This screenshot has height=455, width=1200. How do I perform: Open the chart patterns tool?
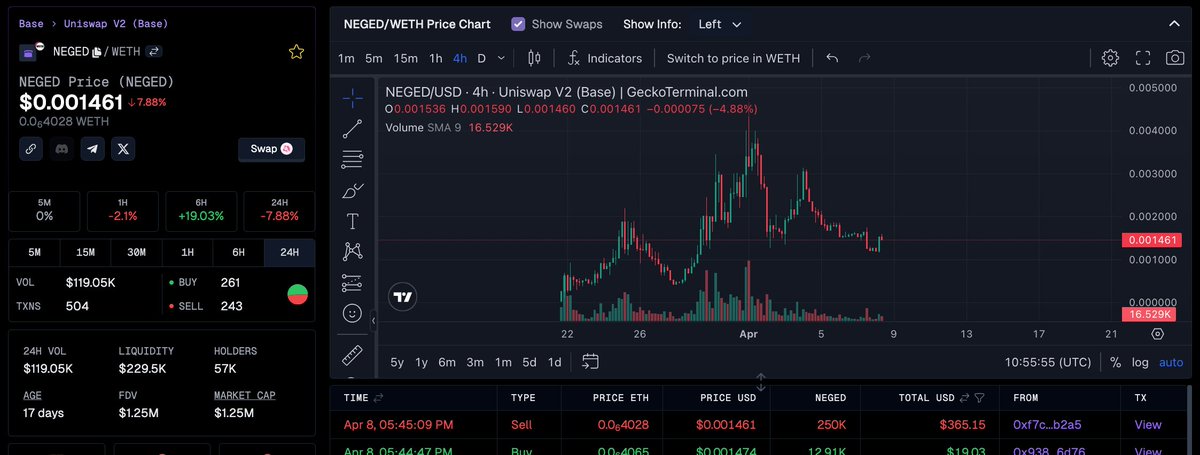click(352, 251)
